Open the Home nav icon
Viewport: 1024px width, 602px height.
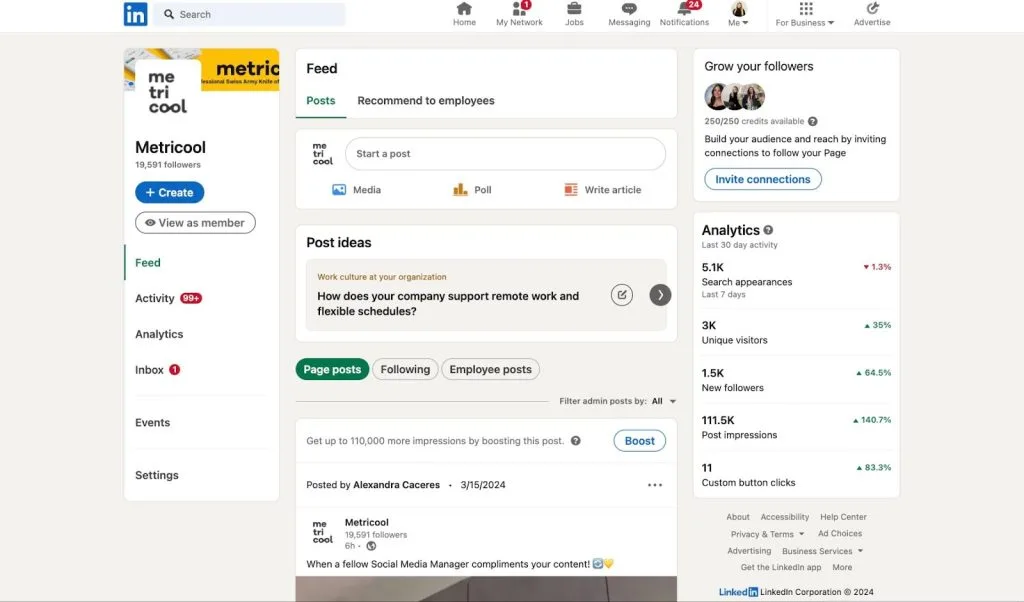(x=464, y=8)
